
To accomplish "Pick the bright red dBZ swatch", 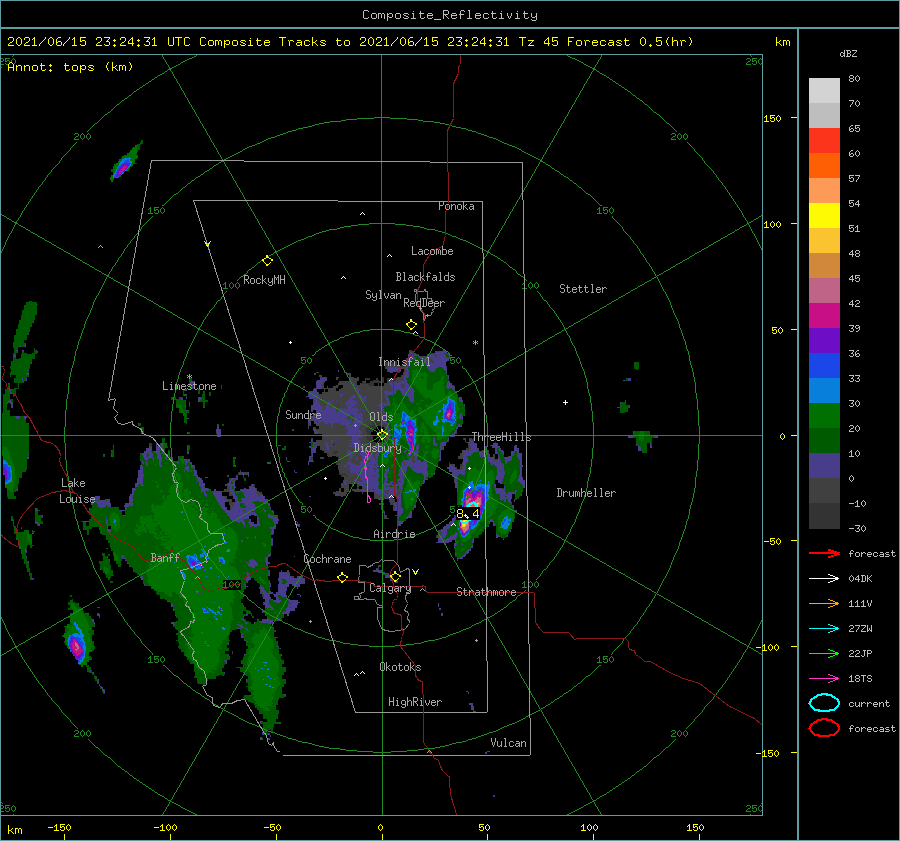I will click(x=824, y=140).
